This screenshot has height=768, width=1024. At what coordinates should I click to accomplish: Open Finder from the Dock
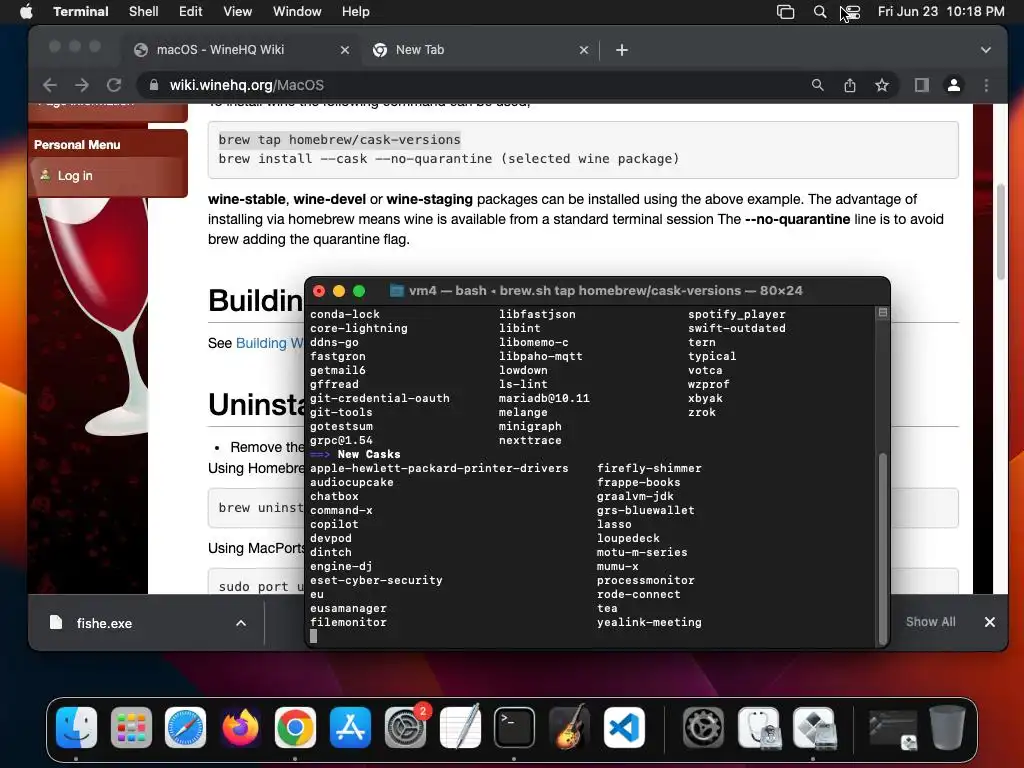coord(76,728)
